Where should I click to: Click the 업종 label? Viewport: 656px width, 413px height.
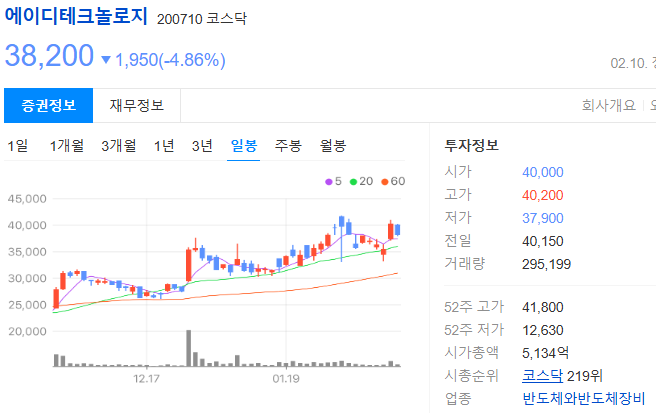click(x=458, y=398)
